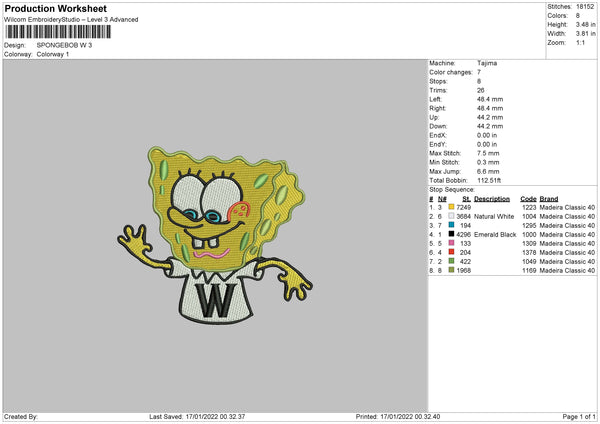
Task: Click the yellow swatch for thread 1223
Action: (452, 207)
